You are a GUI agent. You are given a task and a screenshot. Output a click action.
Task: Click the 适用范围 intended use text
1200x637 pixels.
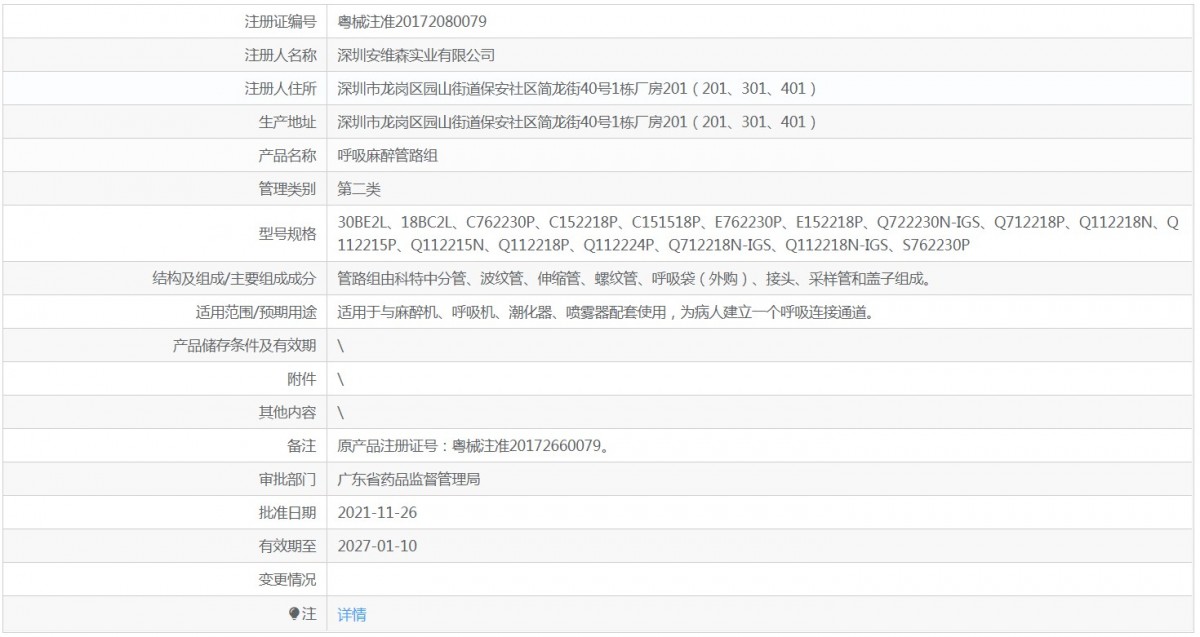[x=607, y=312]
